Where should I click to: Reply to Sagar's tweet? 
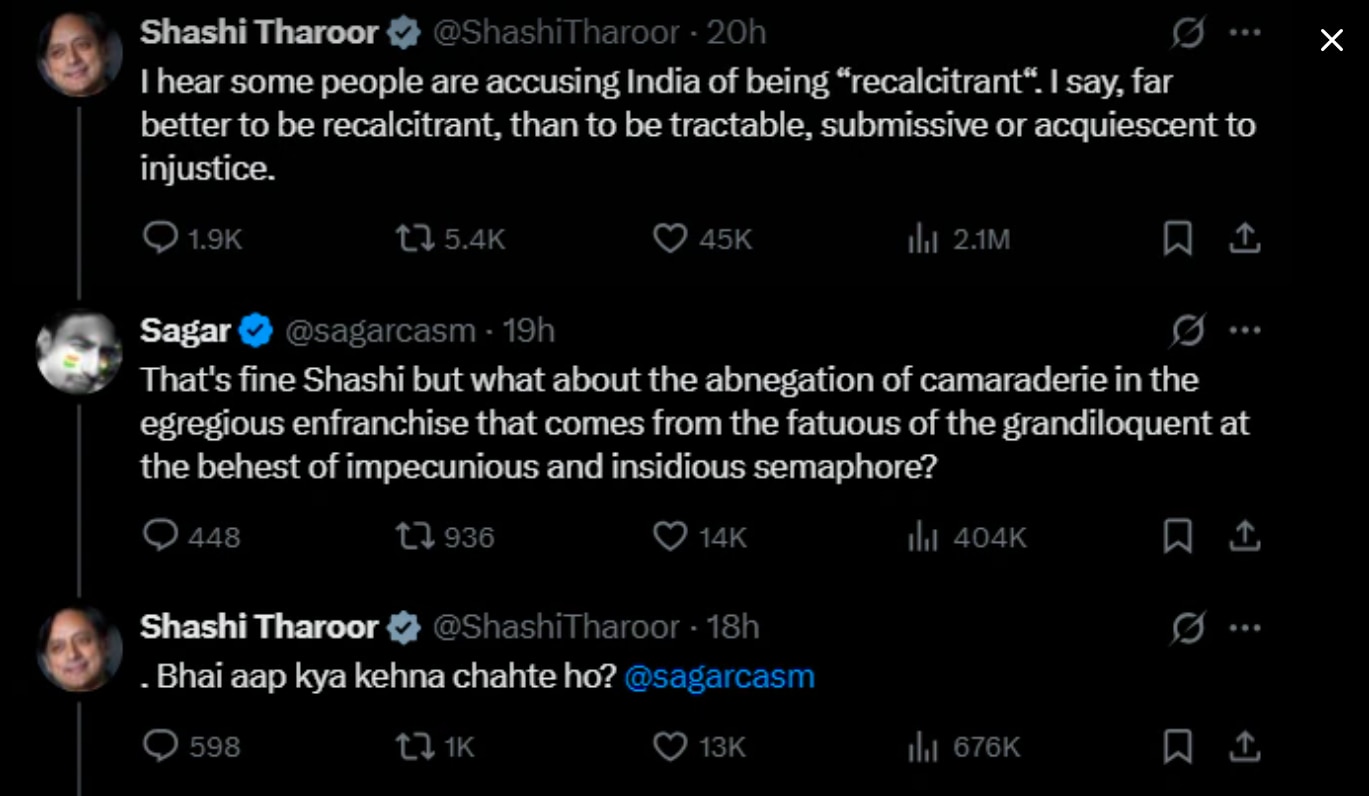click(161, 537)
